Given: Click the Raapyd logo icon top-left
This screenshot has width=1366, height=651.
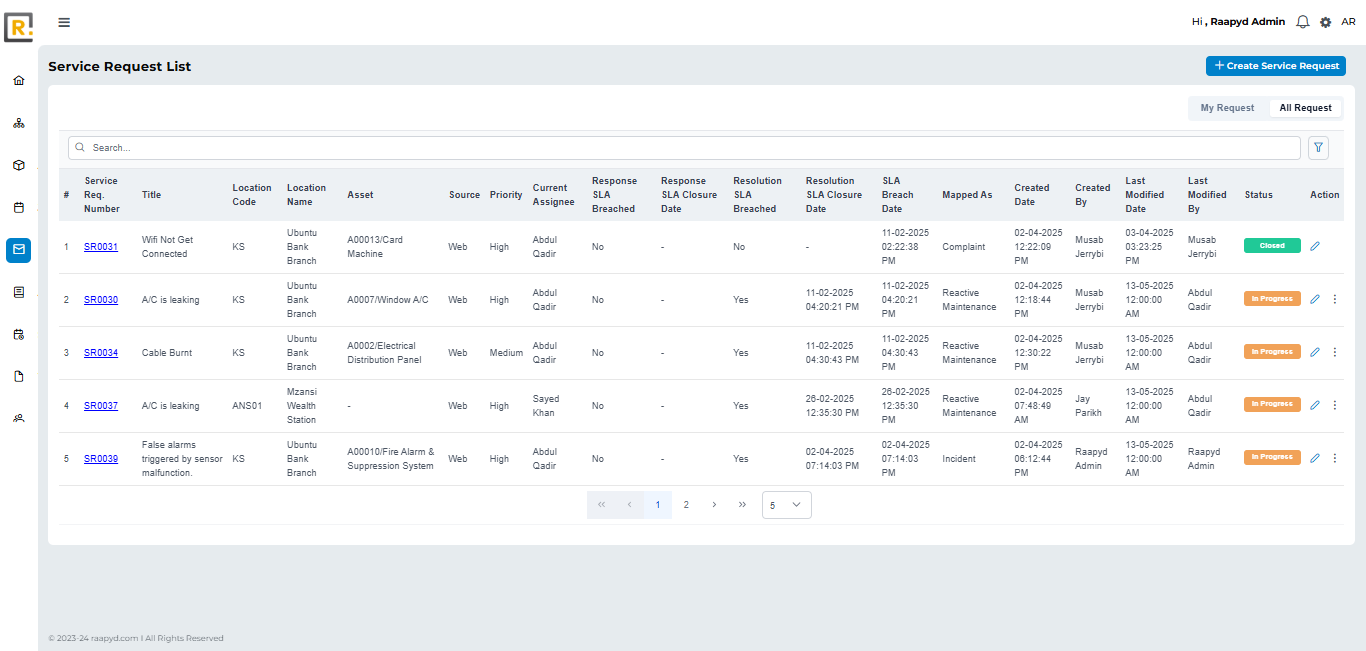Looking at the screenshot, I should 17,28.
